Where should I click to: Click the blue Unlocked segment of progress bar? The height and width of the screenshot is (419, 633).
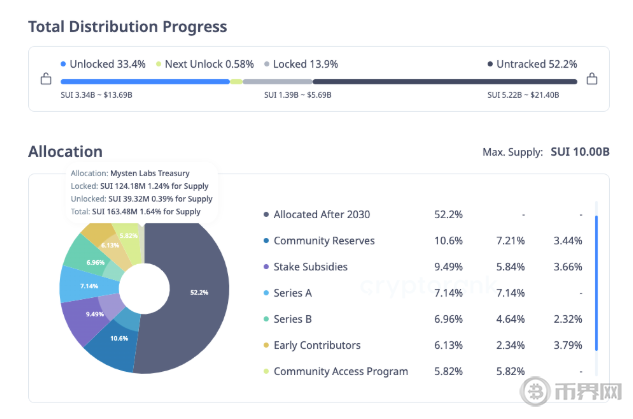point(145,82)
